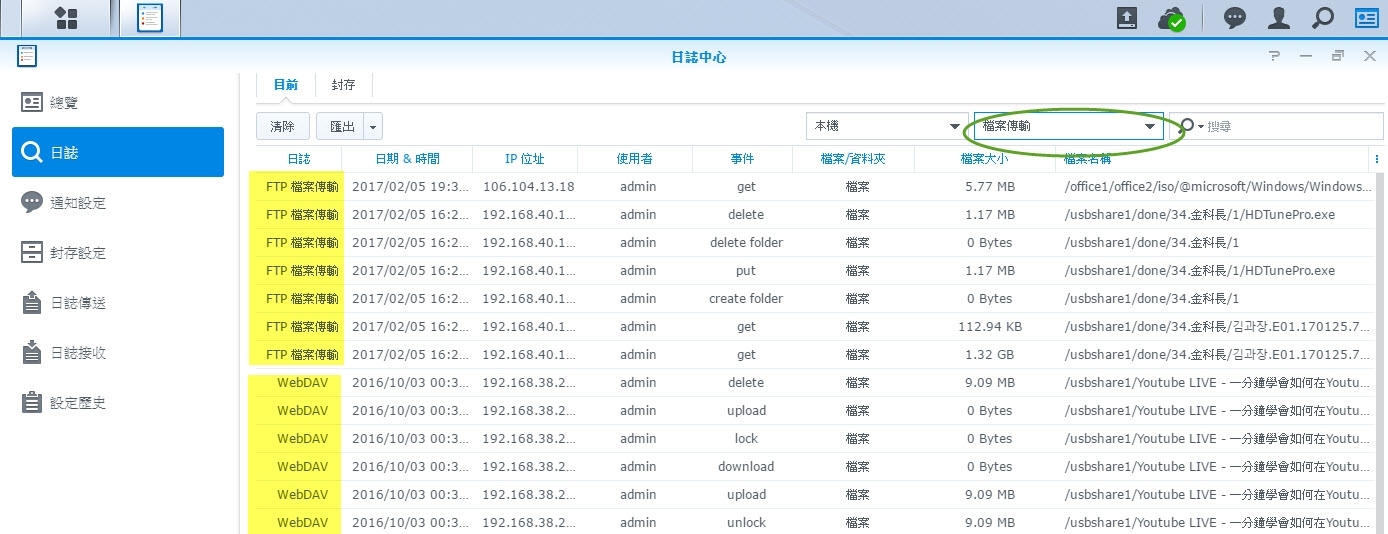This screenshot has height=534, width=1388.
Task: Click the /office1/office2/iso file path
Action: (1218, 187)
